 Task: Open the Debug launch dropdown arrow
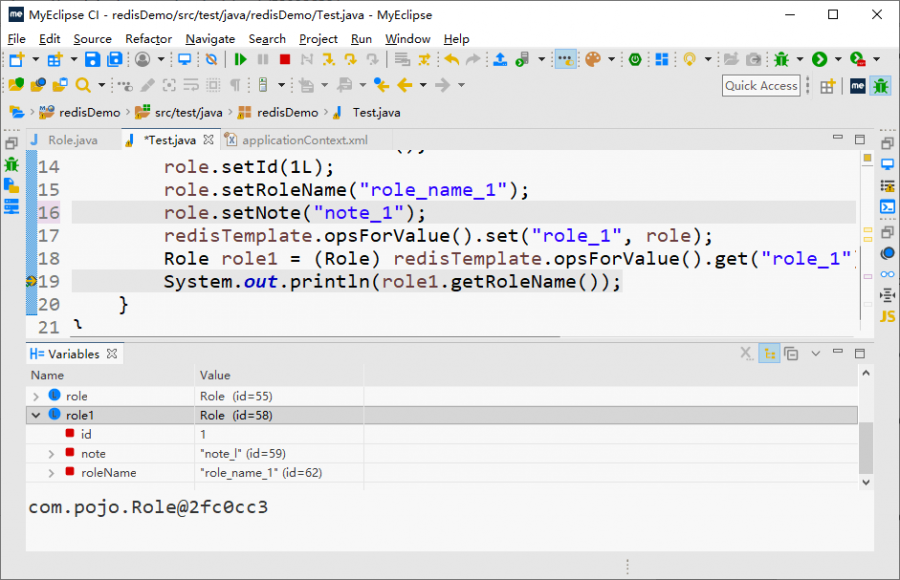pyautogui.click(x=798, y=61)
